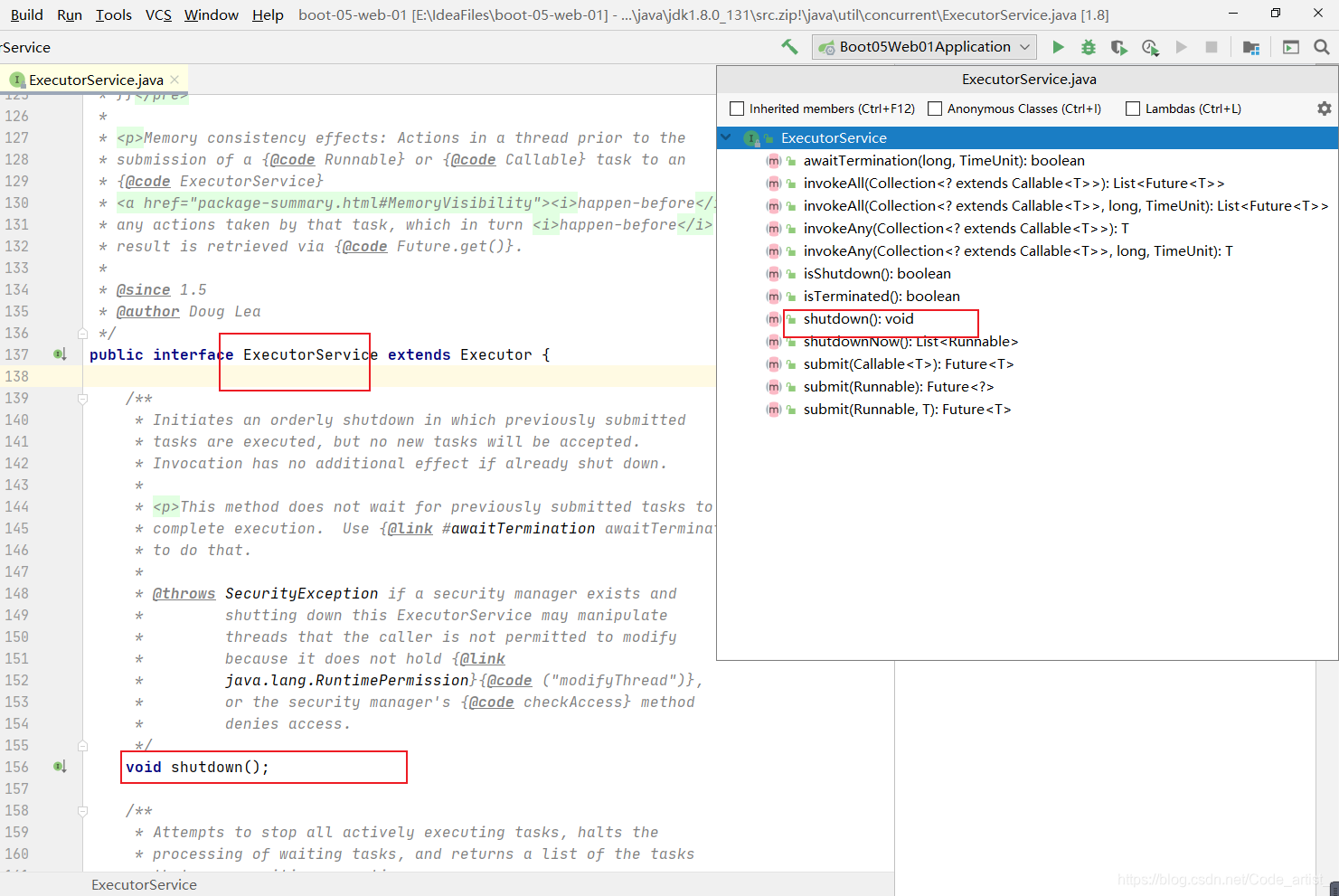Image resolution: width=1339 pixels, height=896 pixels.
Task: Click ExecutorService breadcrumb at editor bottom
Action: tap(144, 885)
